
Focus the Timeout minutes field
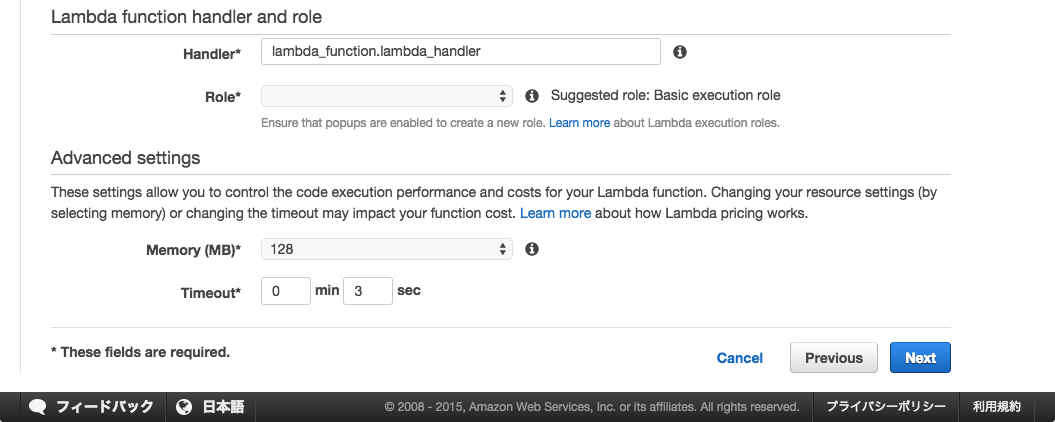(x=286, y=291)
